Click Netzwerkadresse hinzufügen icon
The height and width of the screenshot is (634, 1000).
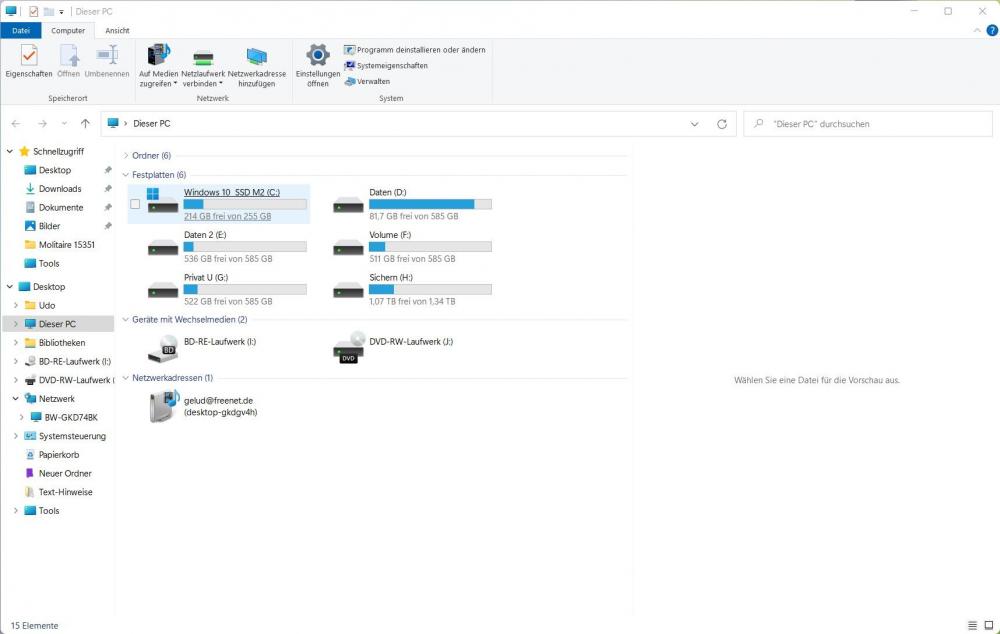pyautogui.click(x=257, y=56)
